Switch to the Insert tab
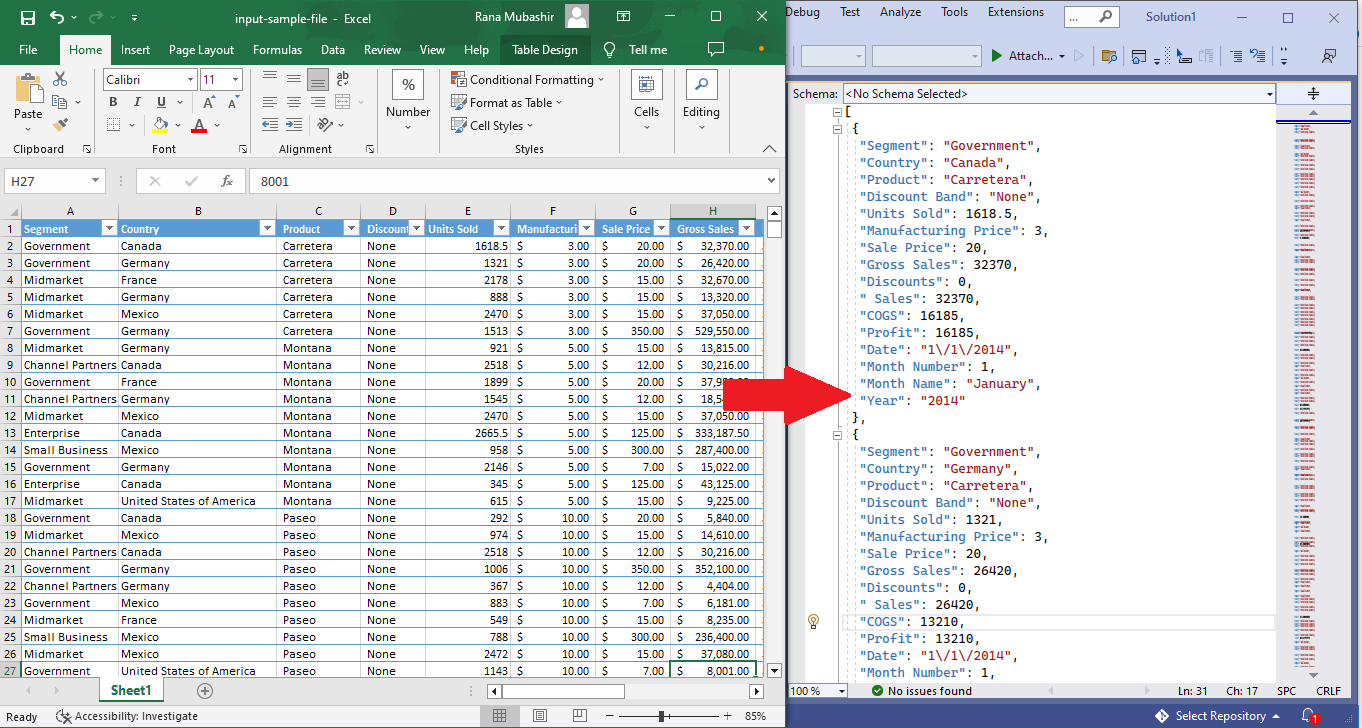This screenshot has height=728, width=1362. (135, 50)
